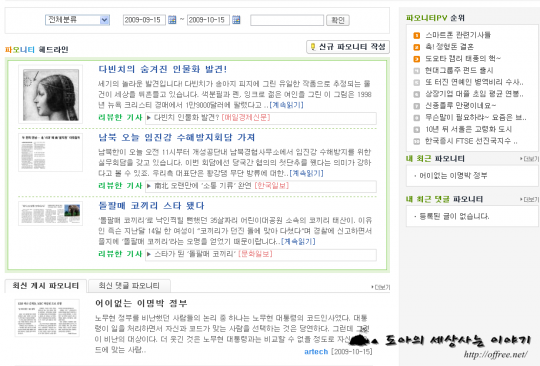This screenshot has height=366, width=540.
Task: Click the rank 9 badge beside 10년 뒤 서울은
Action: click(417, 129)
